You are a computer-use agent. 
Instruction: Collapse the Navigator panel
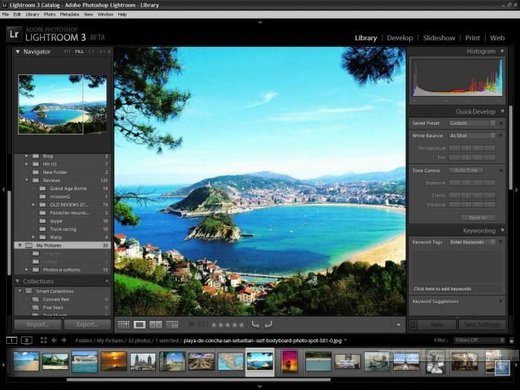click(x=18, y=52)
